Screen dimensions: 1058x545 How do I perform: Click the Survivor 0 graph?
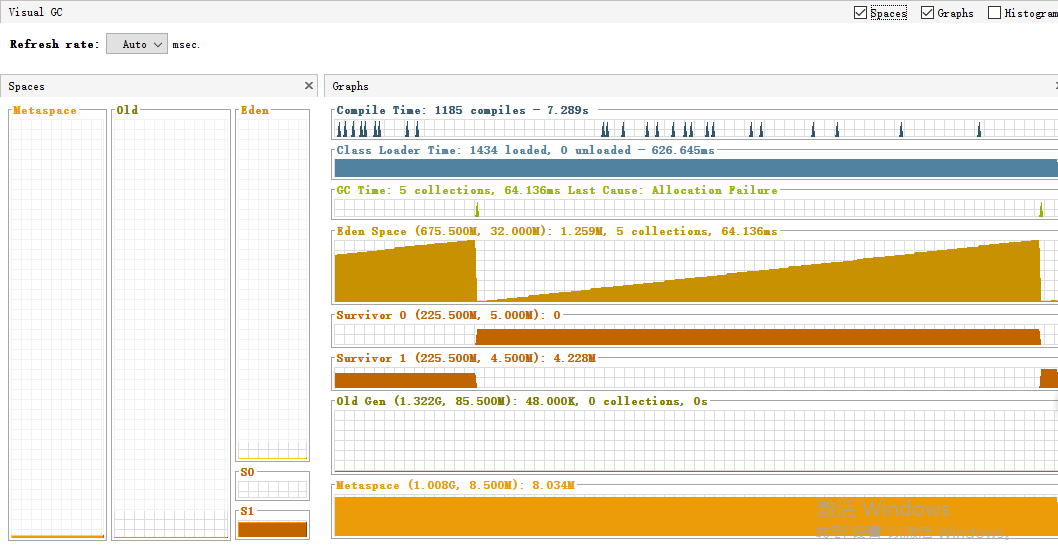tap(696, 335)
